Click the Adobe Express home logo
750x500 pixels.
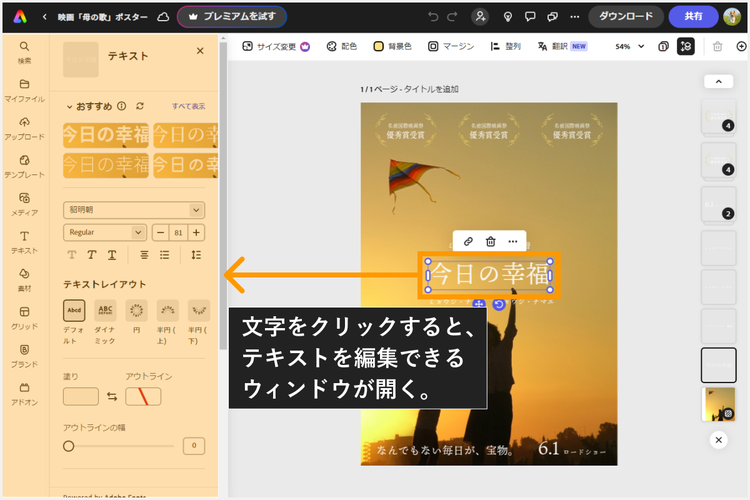point(20,17)
